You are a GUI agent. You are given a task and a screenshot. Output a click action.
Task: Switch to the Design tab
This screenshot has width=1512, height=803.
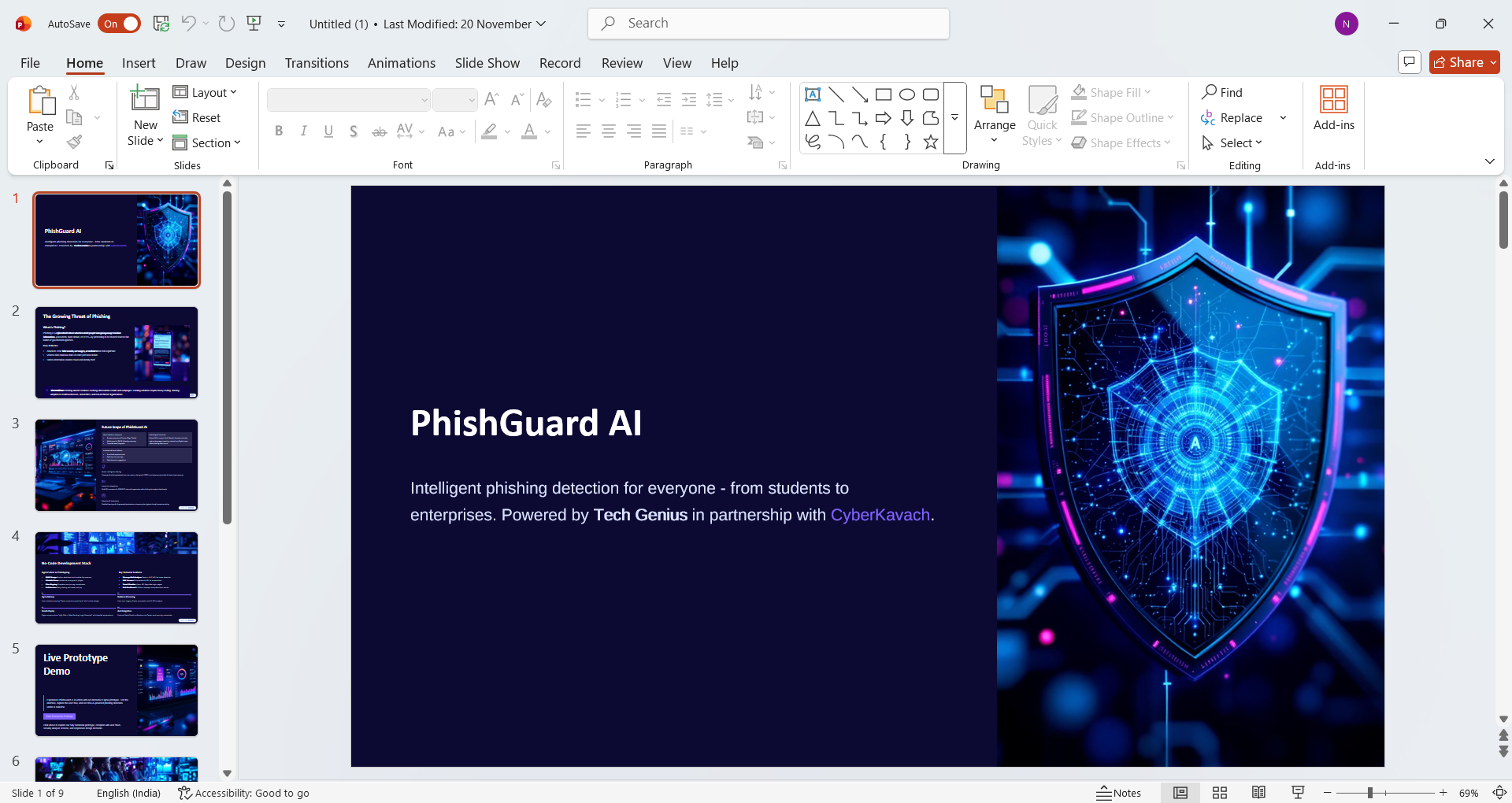tap(246, 63)
